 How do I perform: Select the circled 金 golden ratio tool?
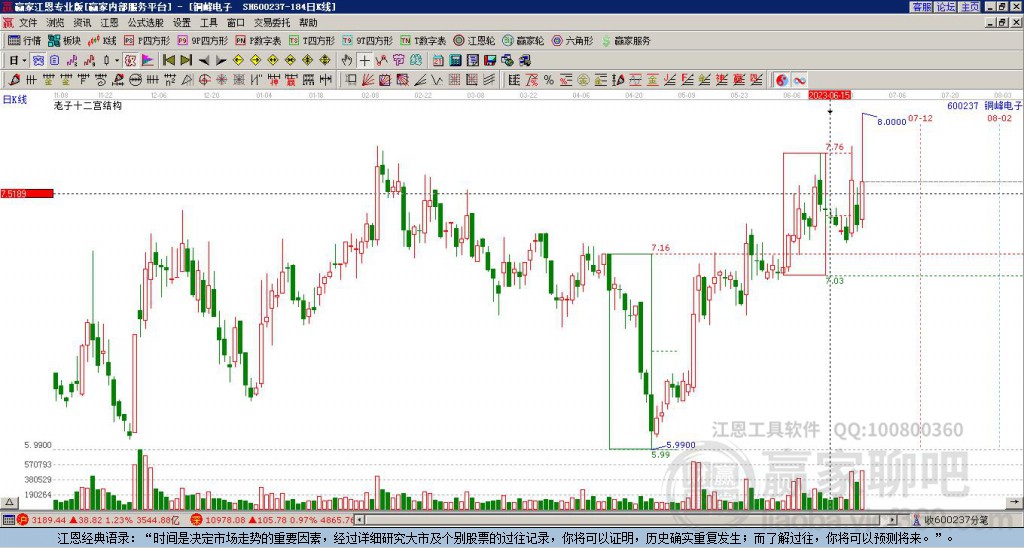[583, 80]
